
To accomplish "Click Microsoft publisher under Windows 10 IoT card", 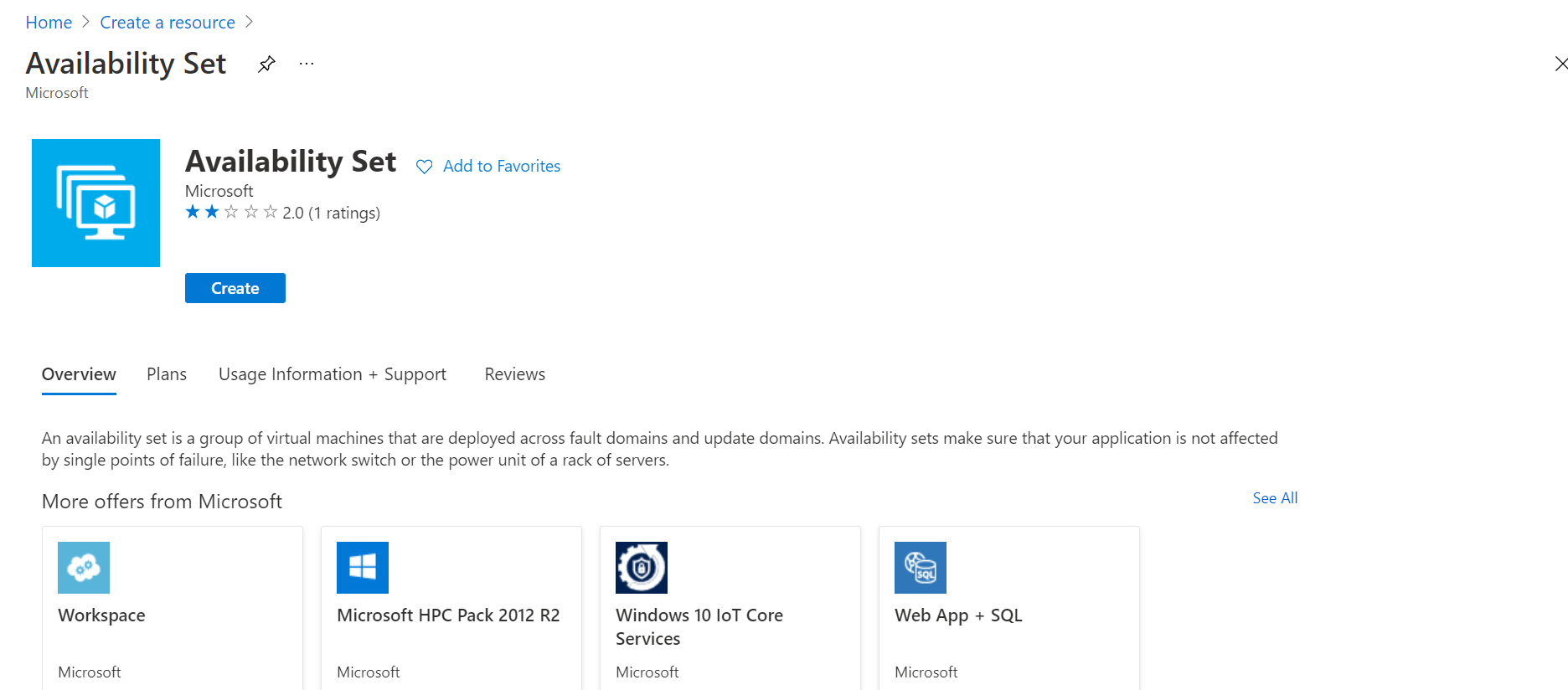I will coord(647,672).
